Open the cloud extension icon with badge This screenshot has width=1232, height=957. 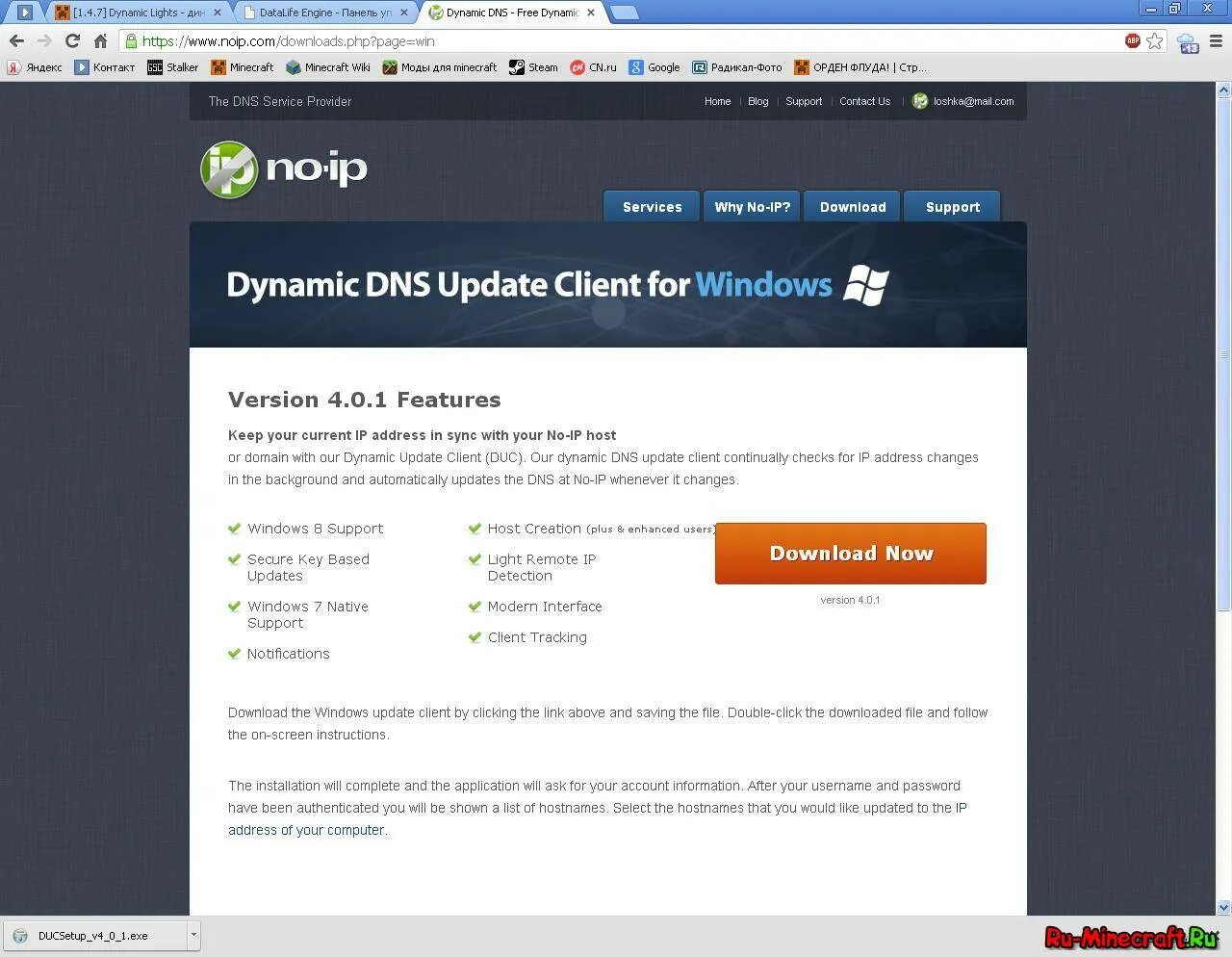click(x=1188, y=42)
